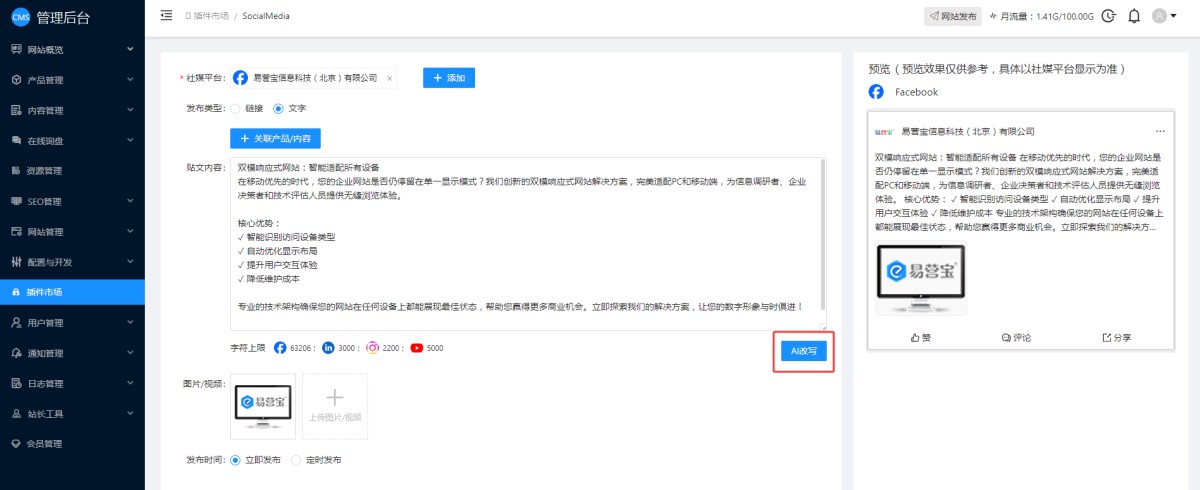1200x490 pixels.
Task: Click the 插件市场 lock icon
Action: point(16,292)
